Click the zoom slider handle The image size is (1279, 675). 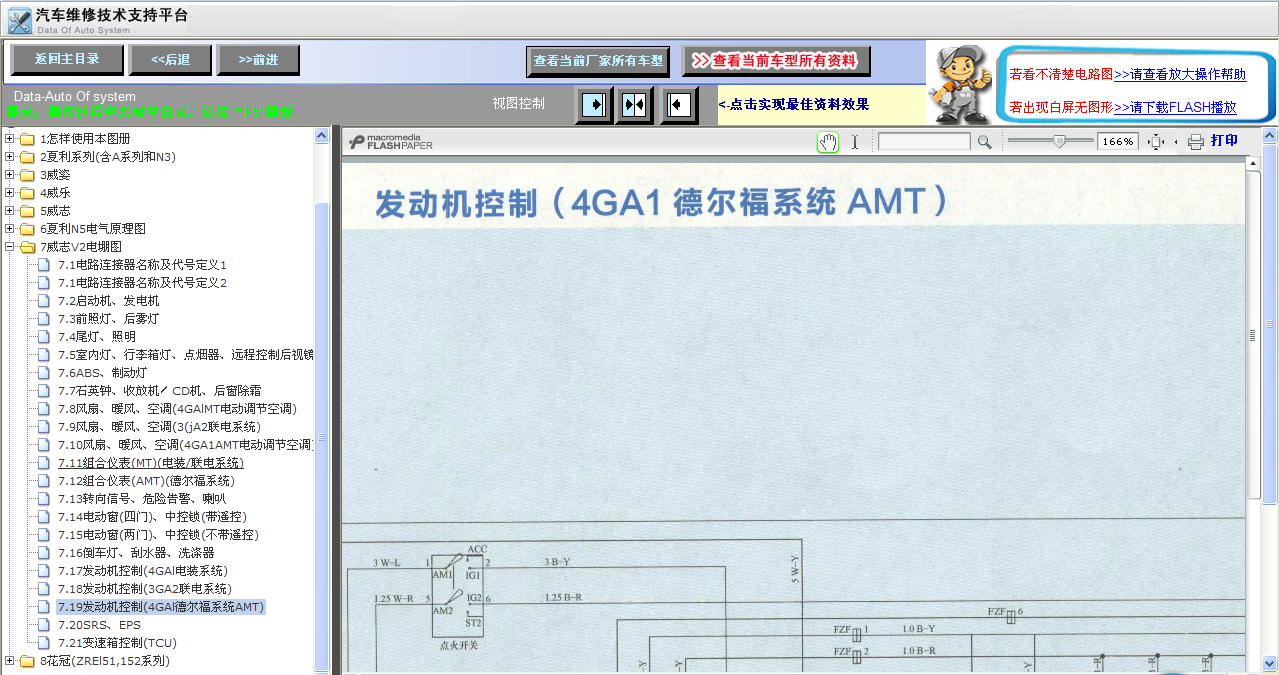pos(1059,142)
